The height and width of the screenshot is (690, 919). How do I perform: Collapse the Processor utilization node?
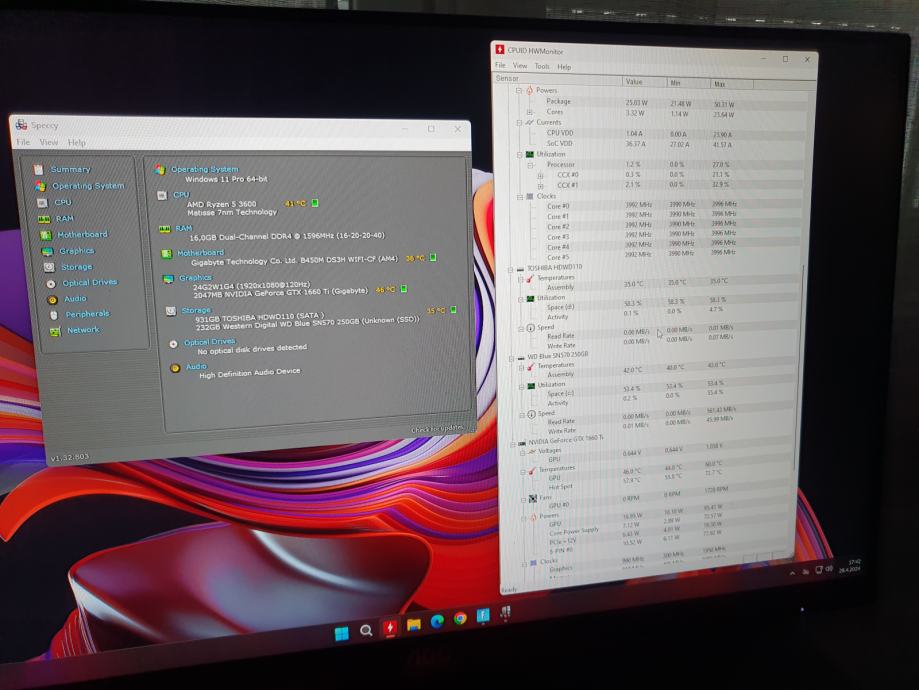[x=531, y=165]
